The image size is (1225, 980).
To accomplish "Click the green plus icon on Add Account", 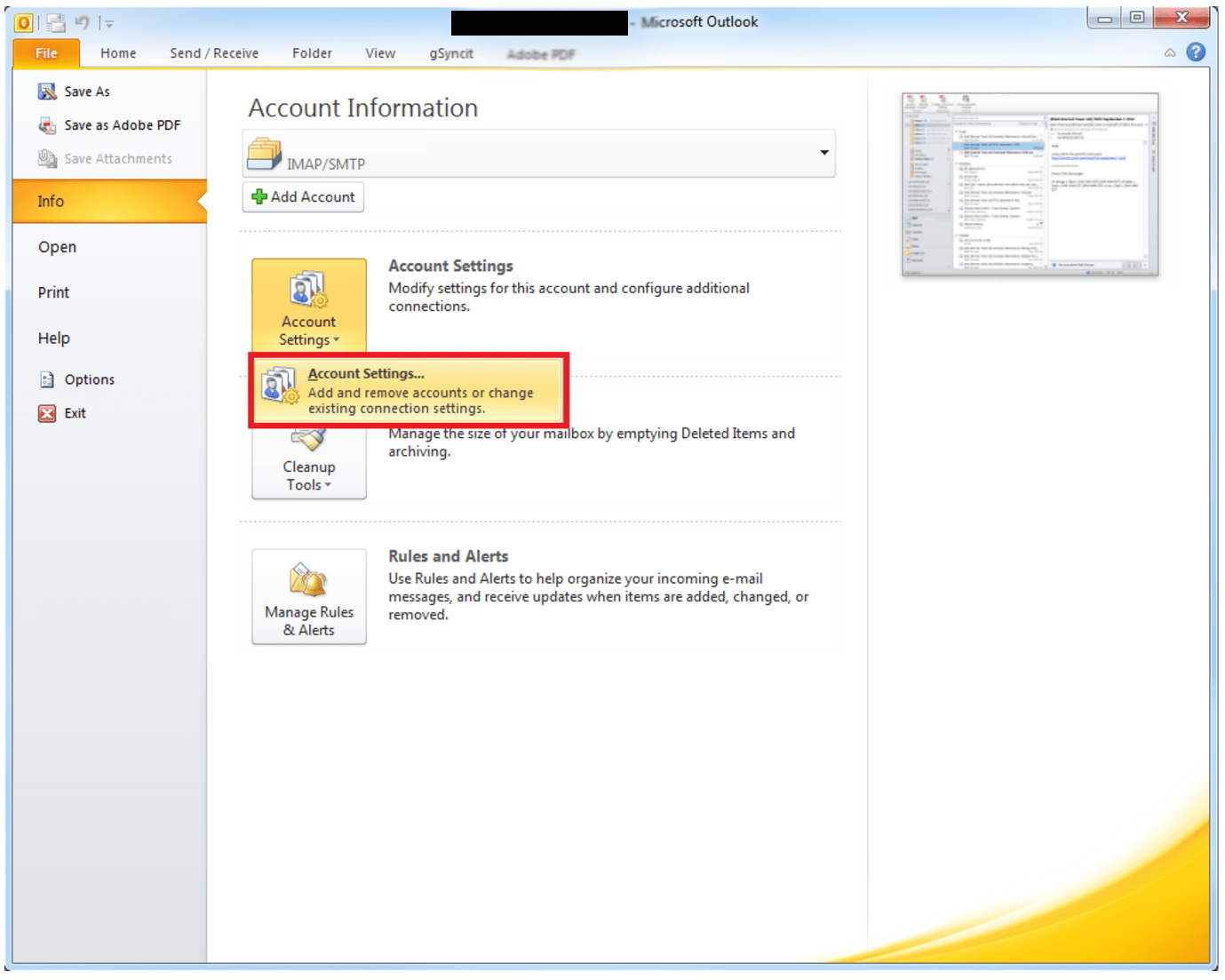I will (259, 197).
